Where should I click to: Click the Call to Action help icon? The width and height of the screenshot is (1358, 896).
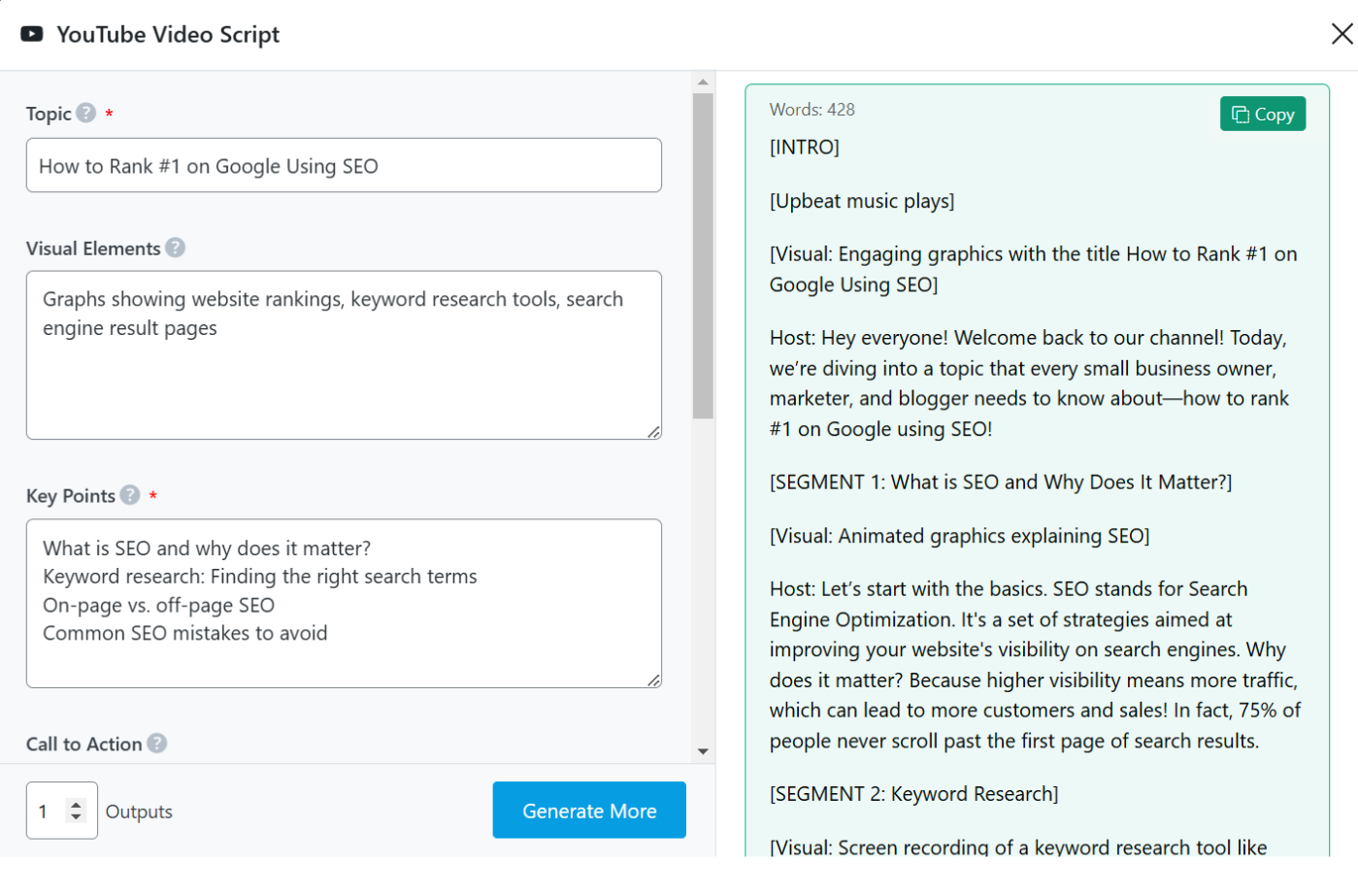click(156, 743)
